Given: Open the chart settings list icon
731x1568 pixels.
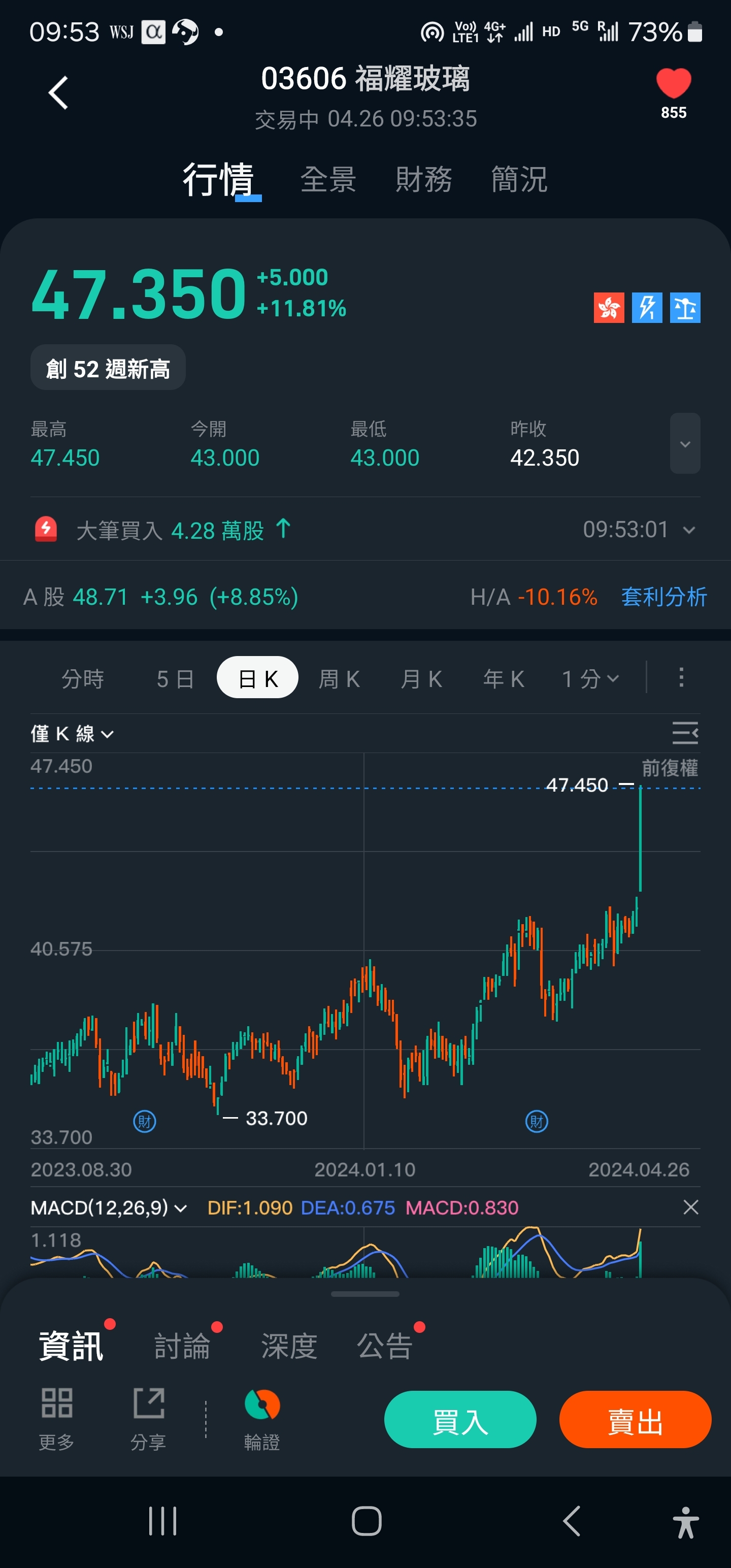Looking at the screenshot, I should 685,733.
